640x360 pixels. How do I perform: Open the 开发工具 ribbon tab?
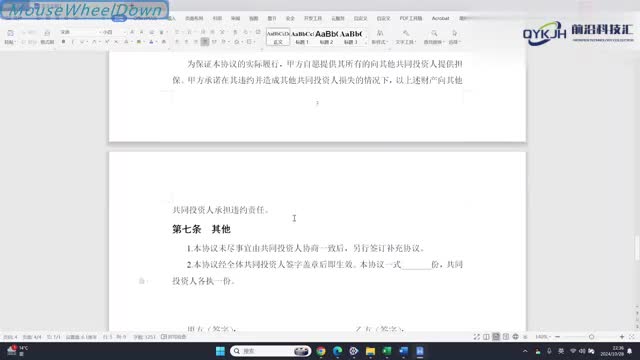pyautogui.click(x=313, y=18)
